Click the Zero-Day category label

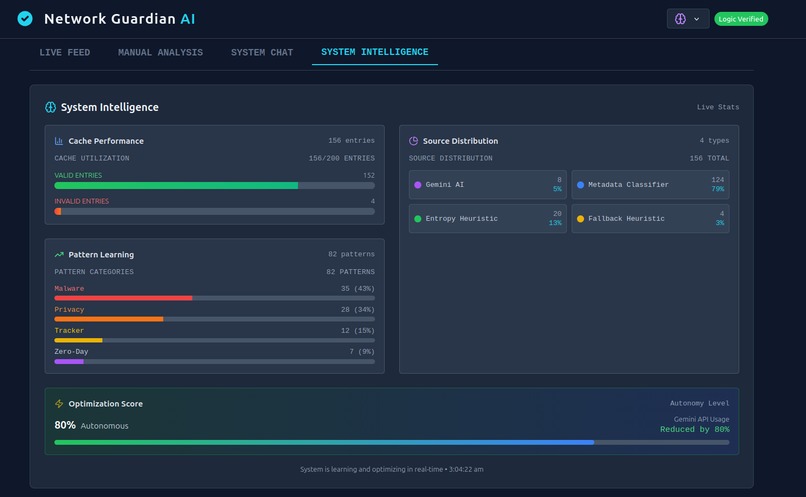pyautogui.click(x=71, y=352)
